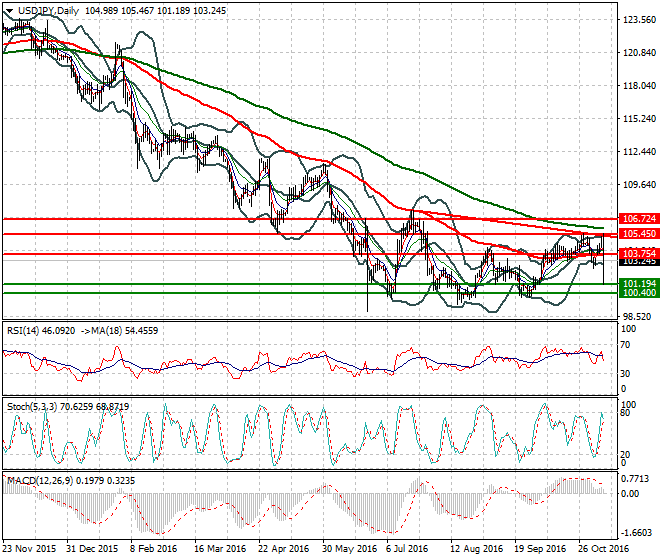
Task: Click the Stoch(5,3,3) 70.6259 68.8719 label
Action: tap(68, 407)
